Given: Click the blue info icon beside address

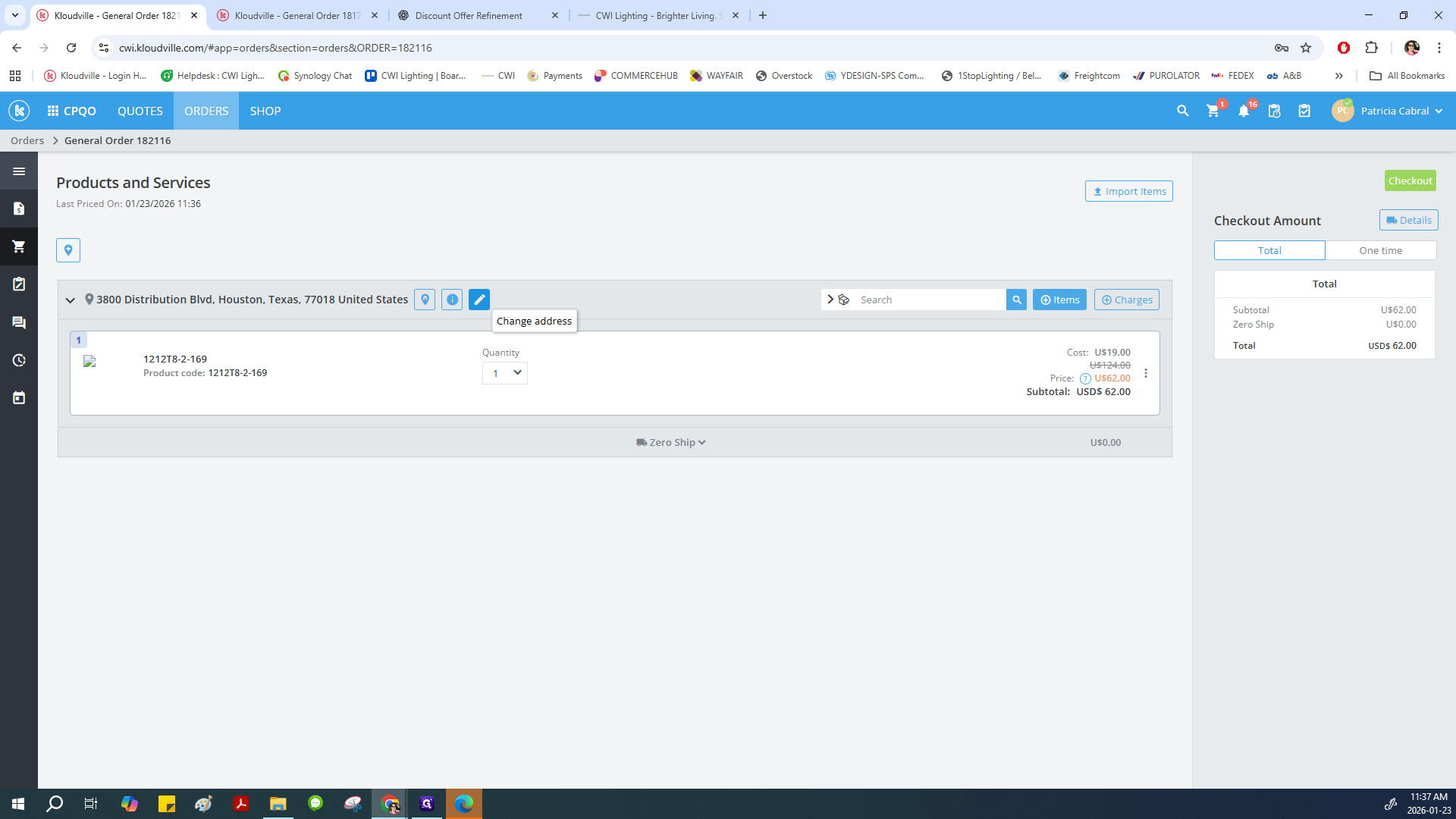Looking at the screenshot, I should (x=452, y=300).
